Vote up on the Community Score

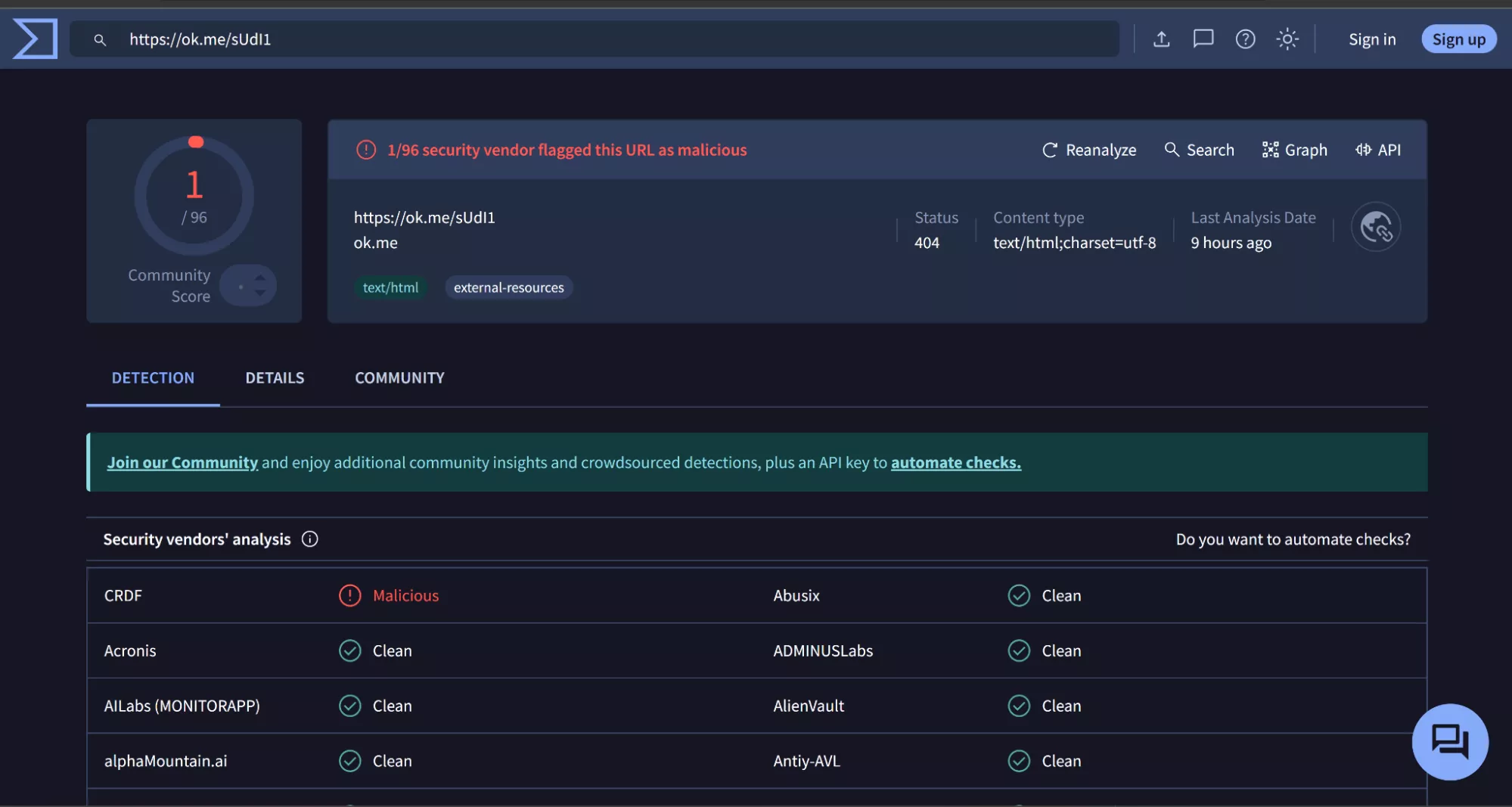[x=260, y=278]
